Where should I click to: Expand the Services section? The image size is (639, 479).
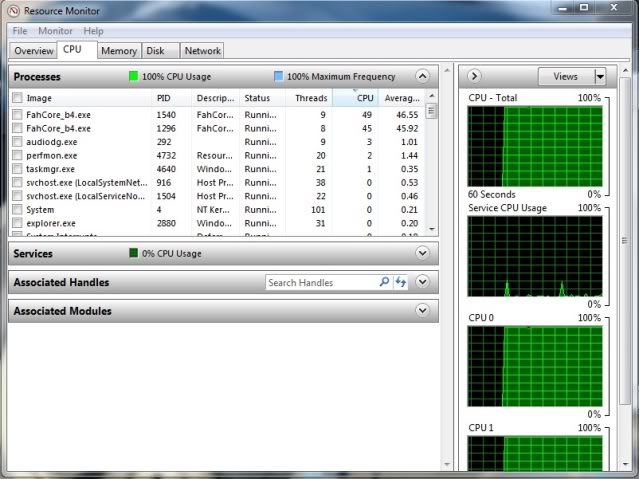pos(423,253)
